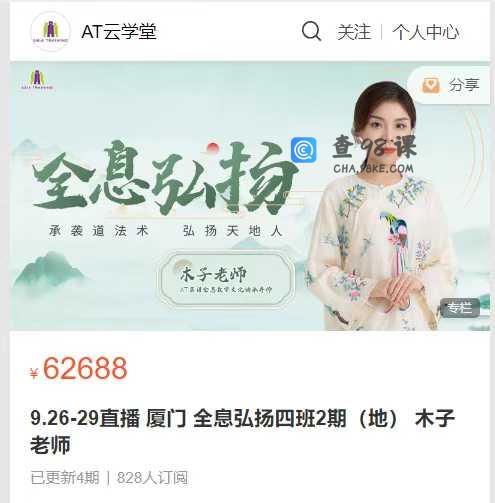Click the 已更新4期 update count

tap(65, 478)
